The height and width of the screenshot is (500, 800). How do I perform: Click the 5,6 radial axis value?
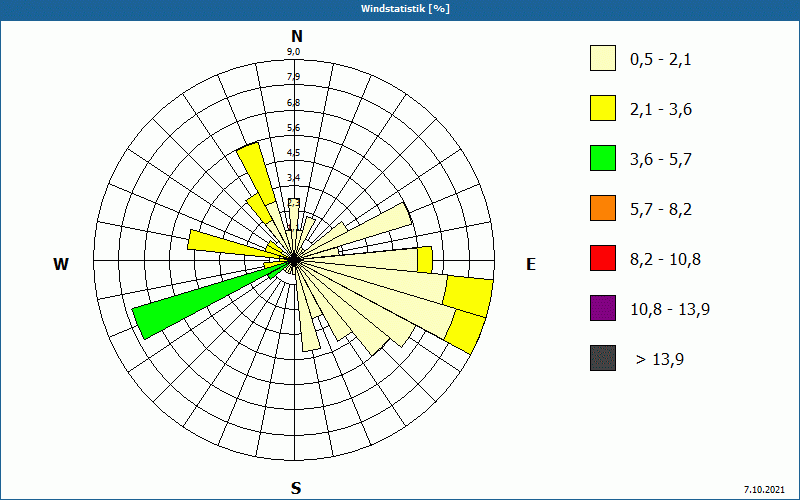click(293, 128)
